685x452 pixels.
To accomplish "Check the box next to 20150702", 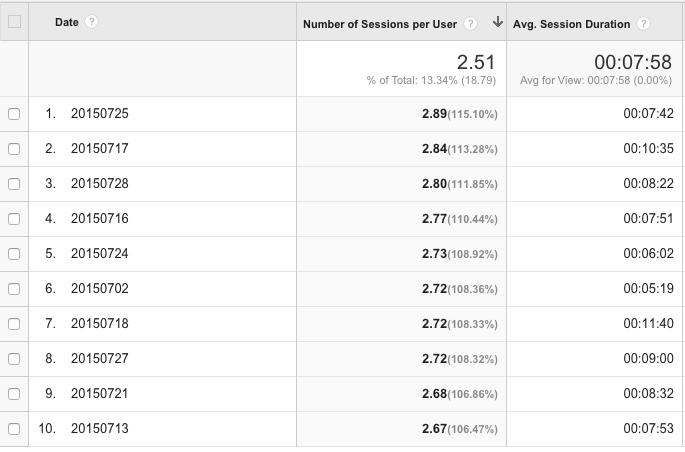I will coord(14,289).
